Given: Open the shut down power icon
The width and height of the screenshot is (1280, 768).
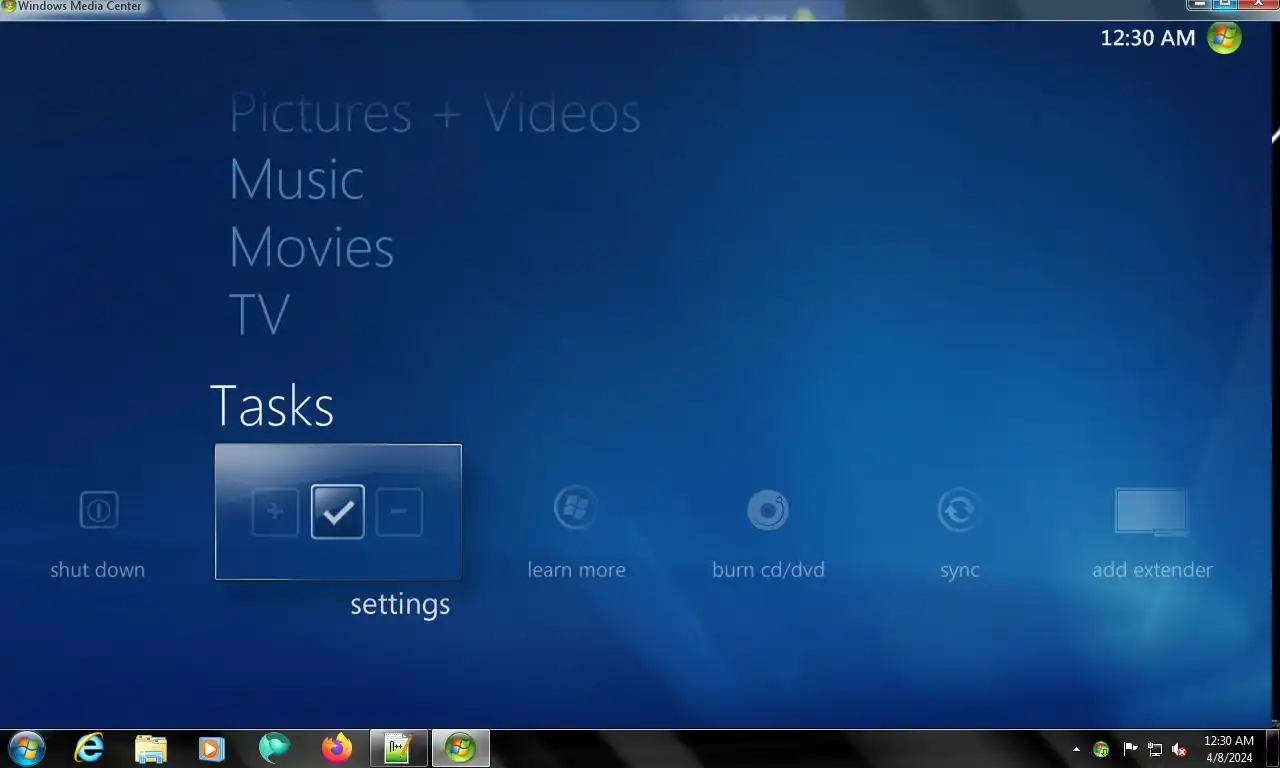Looking at the screenshot, I should 98,510.
